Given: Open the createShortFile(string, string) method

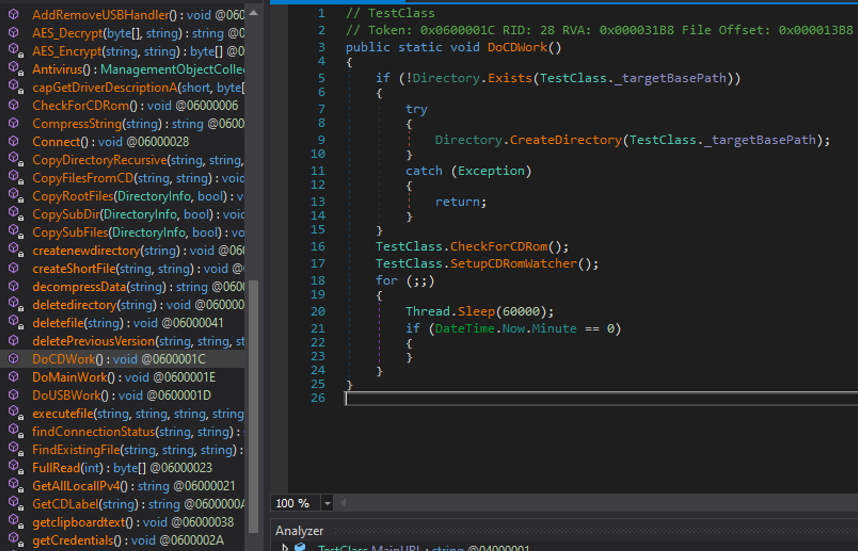Looking at the screenshot, I should [138, 269].
